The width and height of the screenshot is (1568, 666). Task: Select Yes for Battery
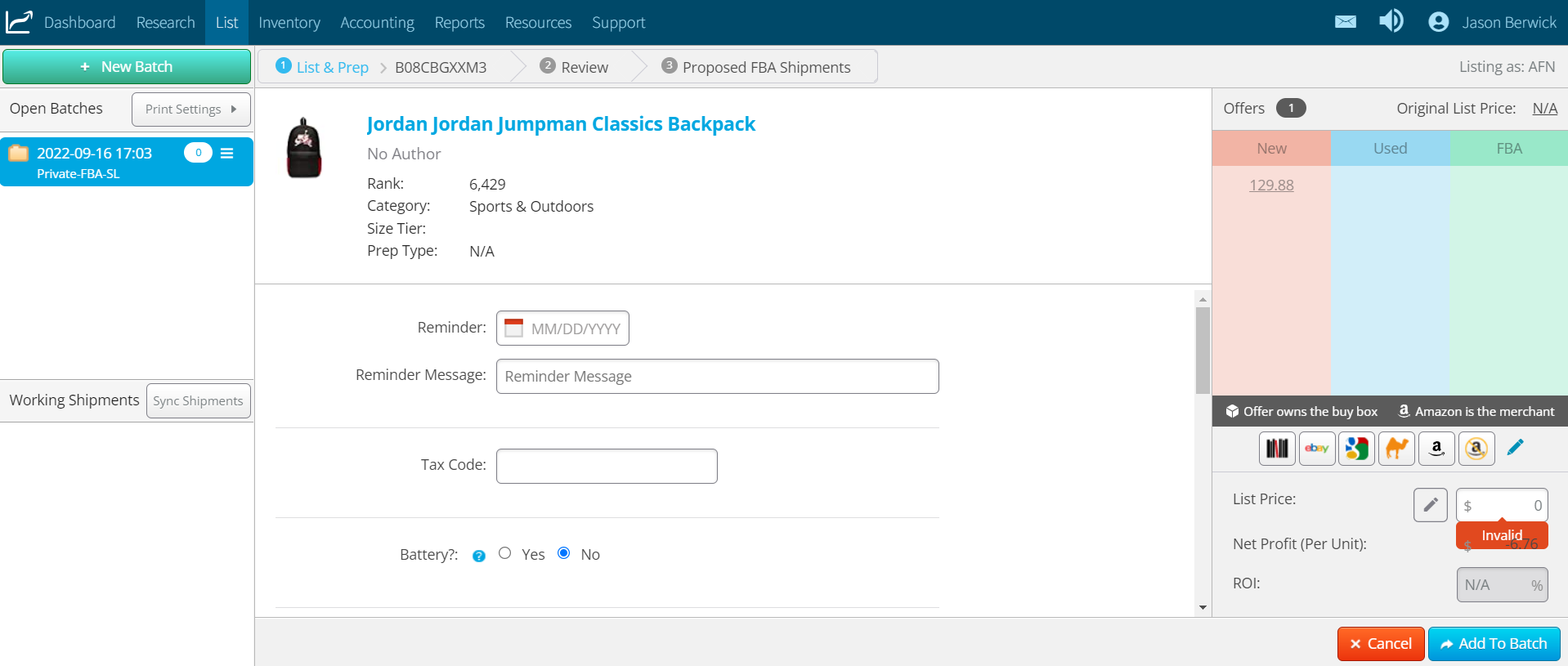[x=505, y=553]
